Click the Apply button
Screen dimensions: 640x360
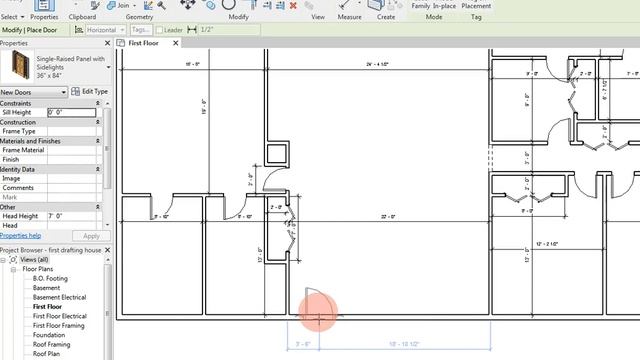(91, 236)
